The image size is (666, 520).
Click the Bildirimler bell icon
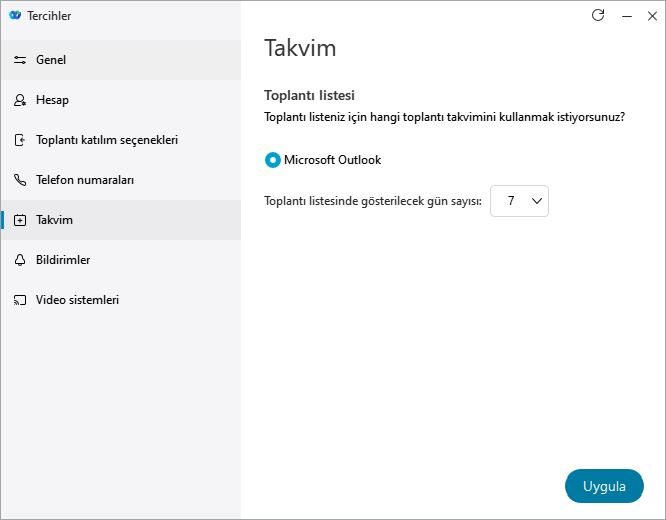pyautogui.click(x=20, y=260)
